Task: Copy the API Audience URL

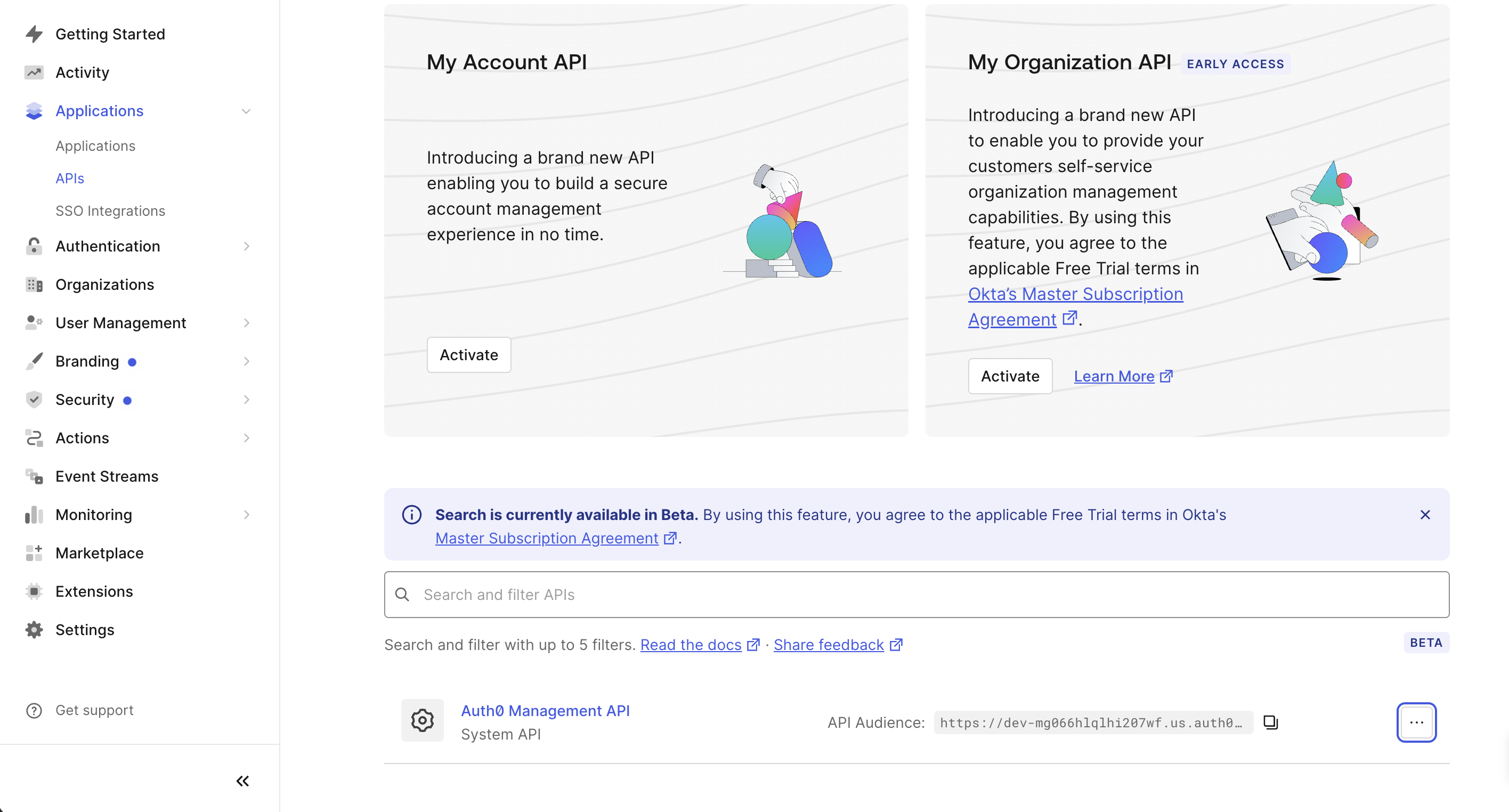Action: [x=1271, y=722]
